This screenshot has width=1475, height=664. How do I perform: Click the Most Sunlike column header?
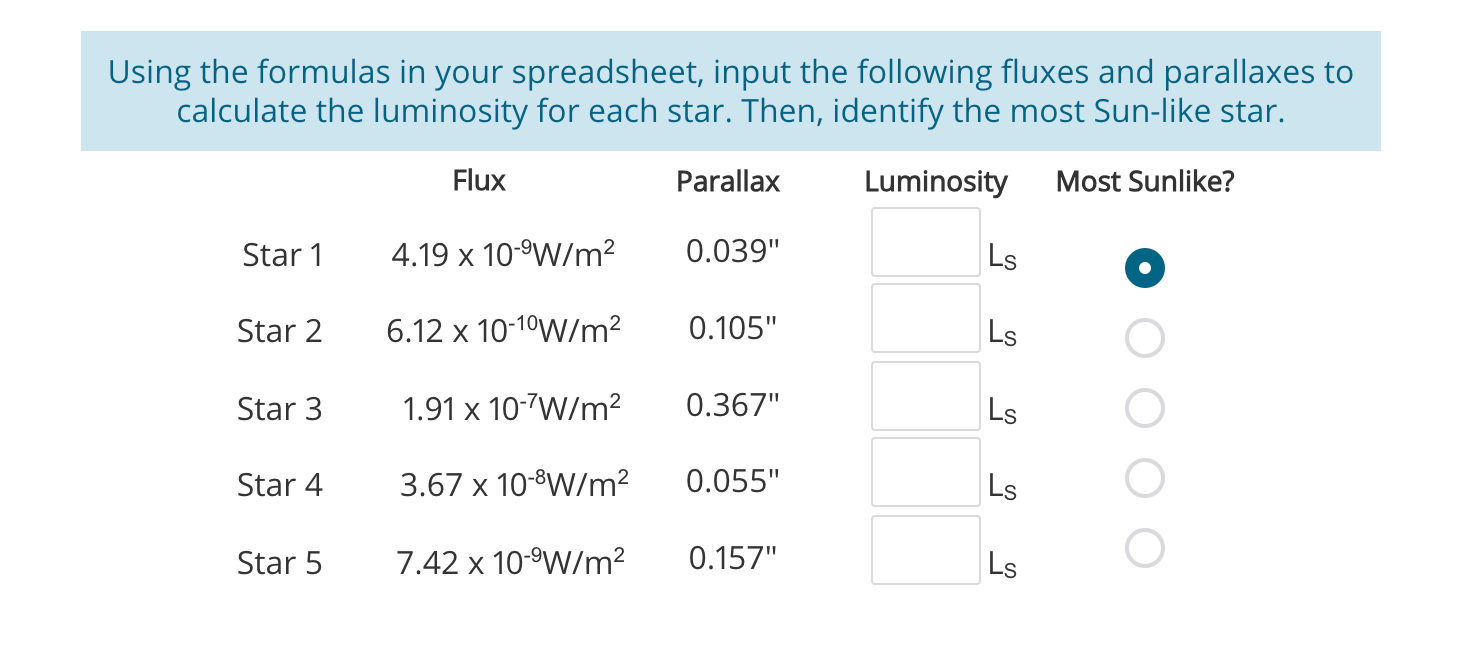1144,181
